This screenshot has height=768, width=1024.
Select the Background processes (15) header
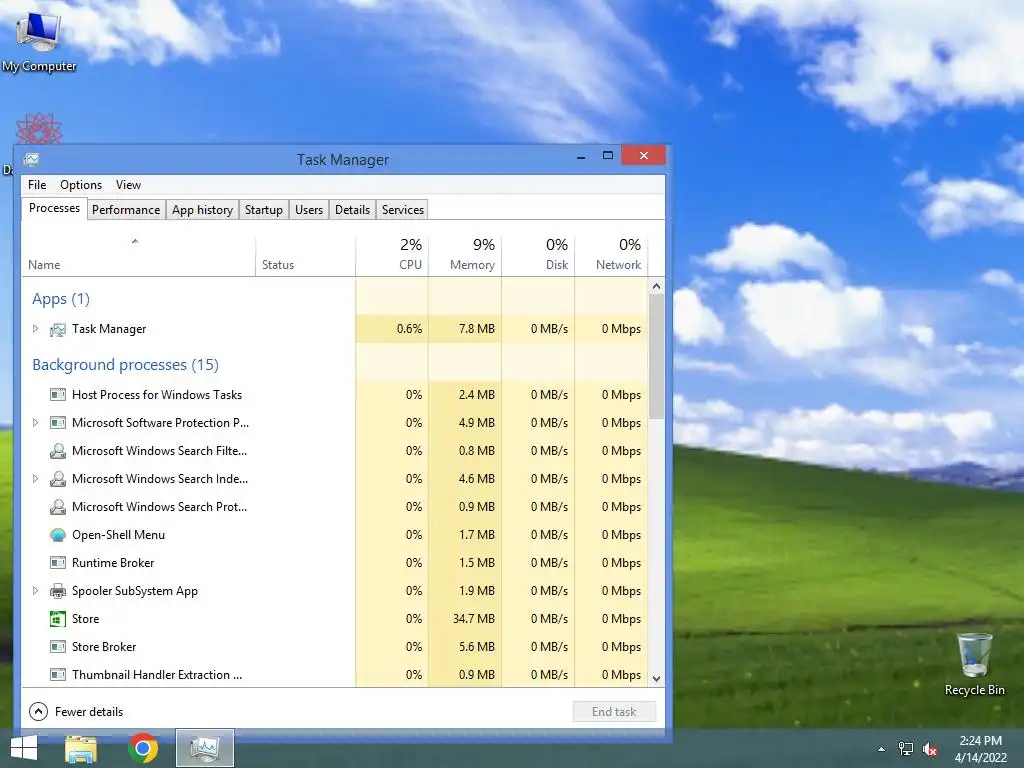(125, 364)
